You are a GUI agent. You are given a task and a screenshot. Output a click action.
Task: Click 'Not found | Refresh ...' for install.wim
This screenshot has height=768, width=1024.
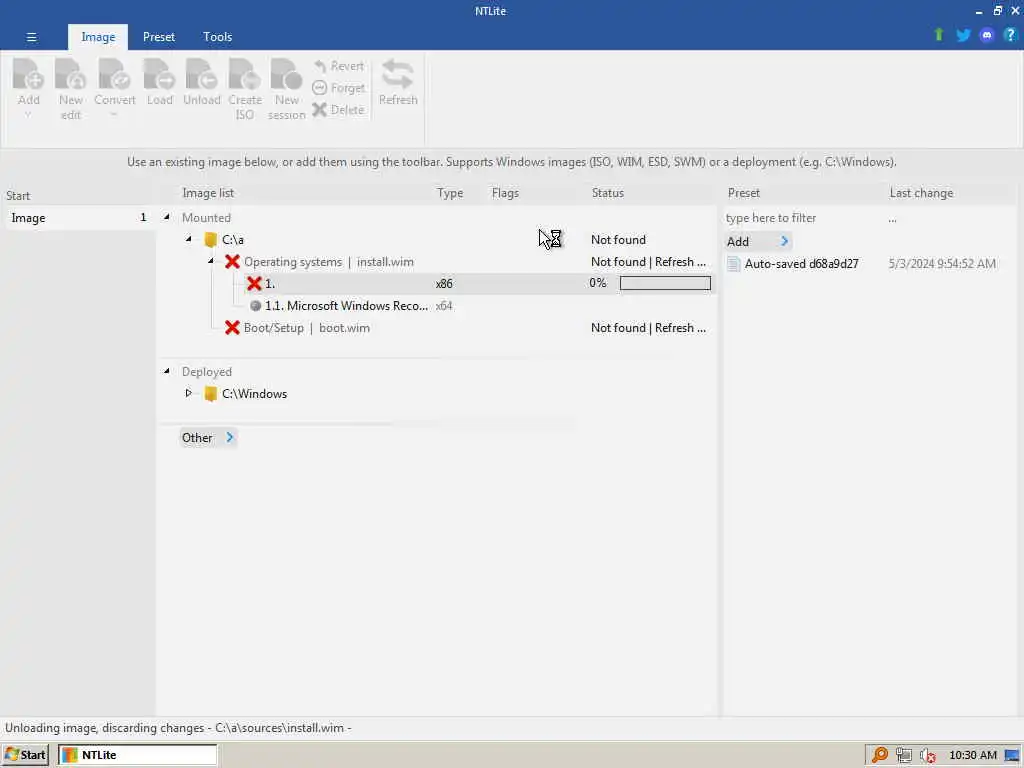point(648,262)
